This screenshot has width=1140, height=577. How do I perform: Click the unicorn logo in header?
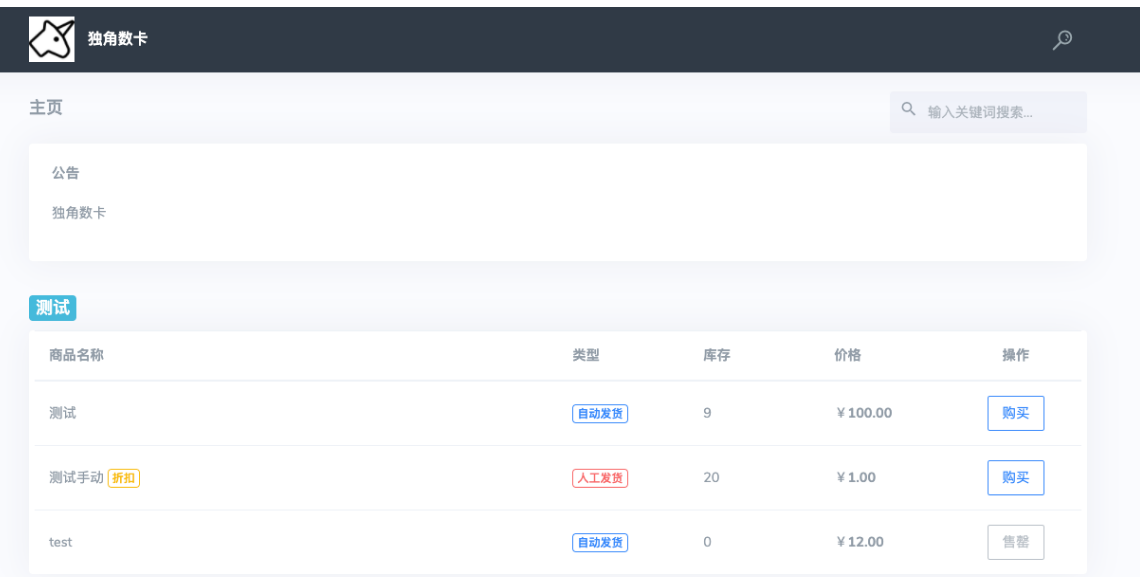[51, 39]
